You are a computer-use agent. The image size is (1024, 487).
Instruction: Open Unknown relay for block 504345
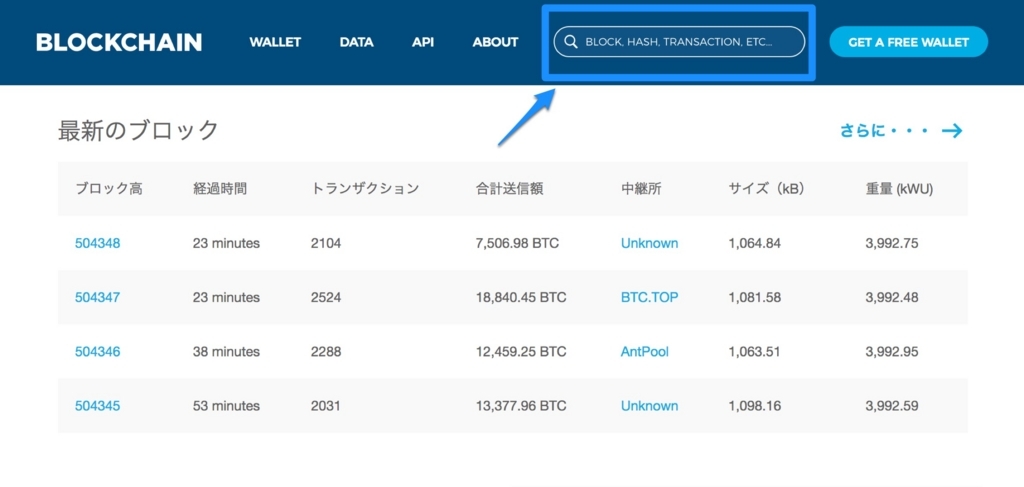[x=649, y=406]
